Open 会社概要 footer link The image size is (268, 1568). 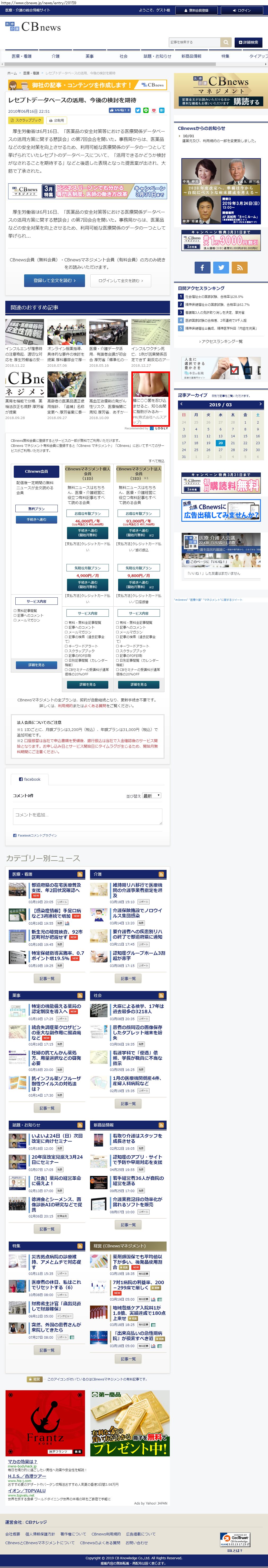12,1534
